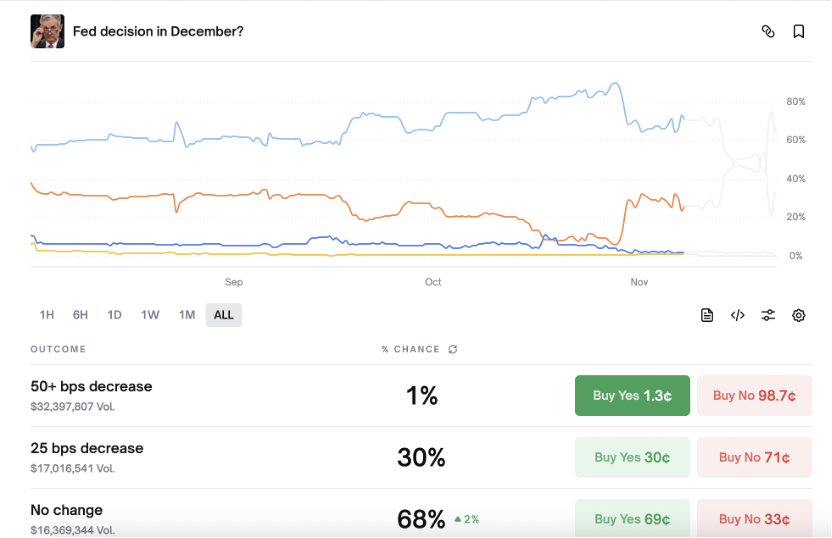Viewport: 832px width, 538px height.
Task: Select the 1H time range
Action: [47, 315]
